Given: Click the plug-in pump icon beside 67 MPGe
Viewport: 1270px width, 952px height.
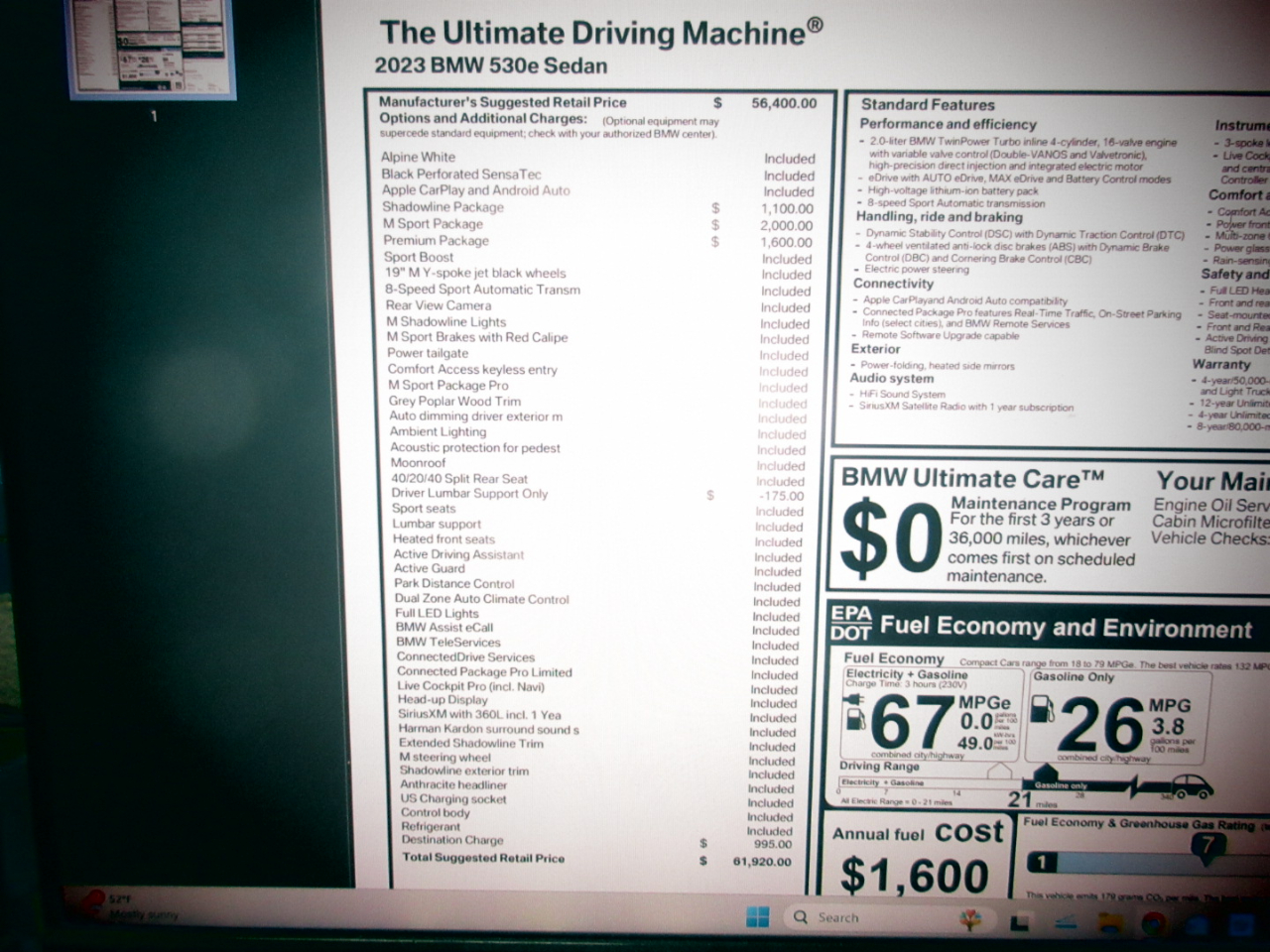Looking at the screenshot, I should pos(853,716).
